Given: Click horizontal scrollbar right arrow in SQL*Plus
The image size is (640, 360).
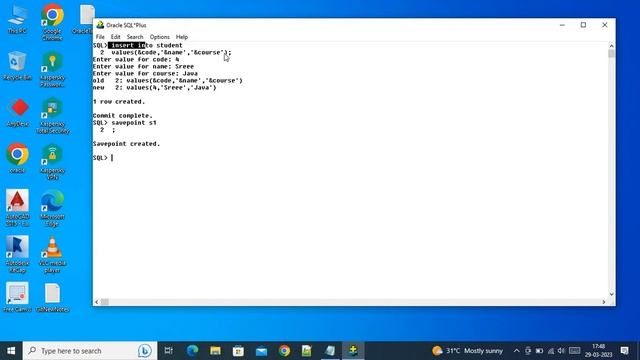Looking at the screenshot, I should (604, 302).
